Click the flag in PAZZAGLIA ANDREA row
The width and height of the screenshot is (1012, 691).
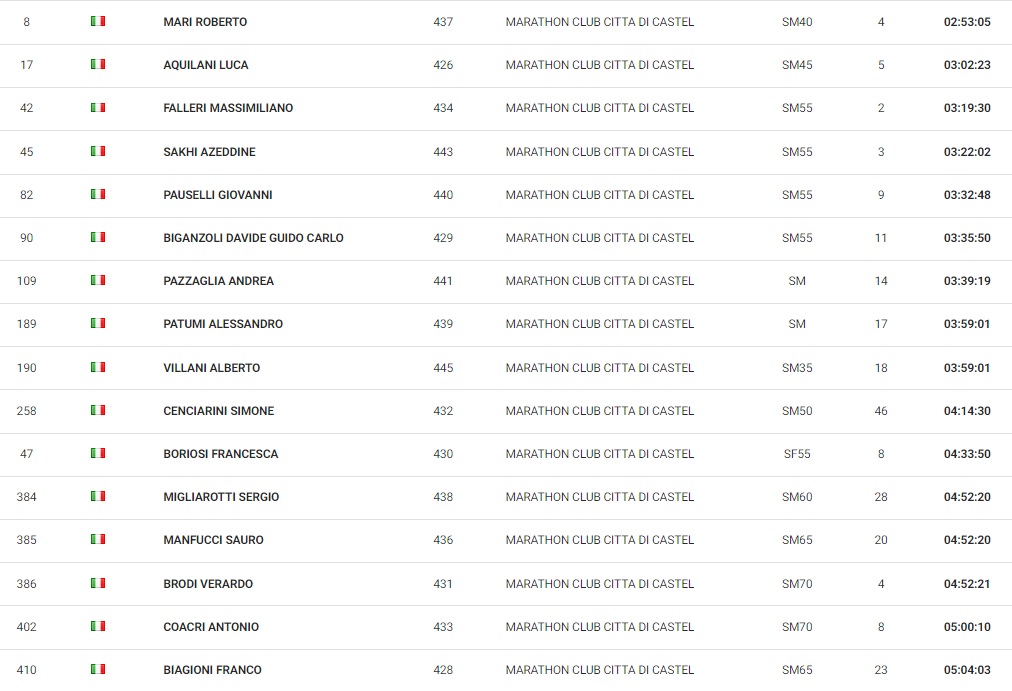tap(98, 280)
